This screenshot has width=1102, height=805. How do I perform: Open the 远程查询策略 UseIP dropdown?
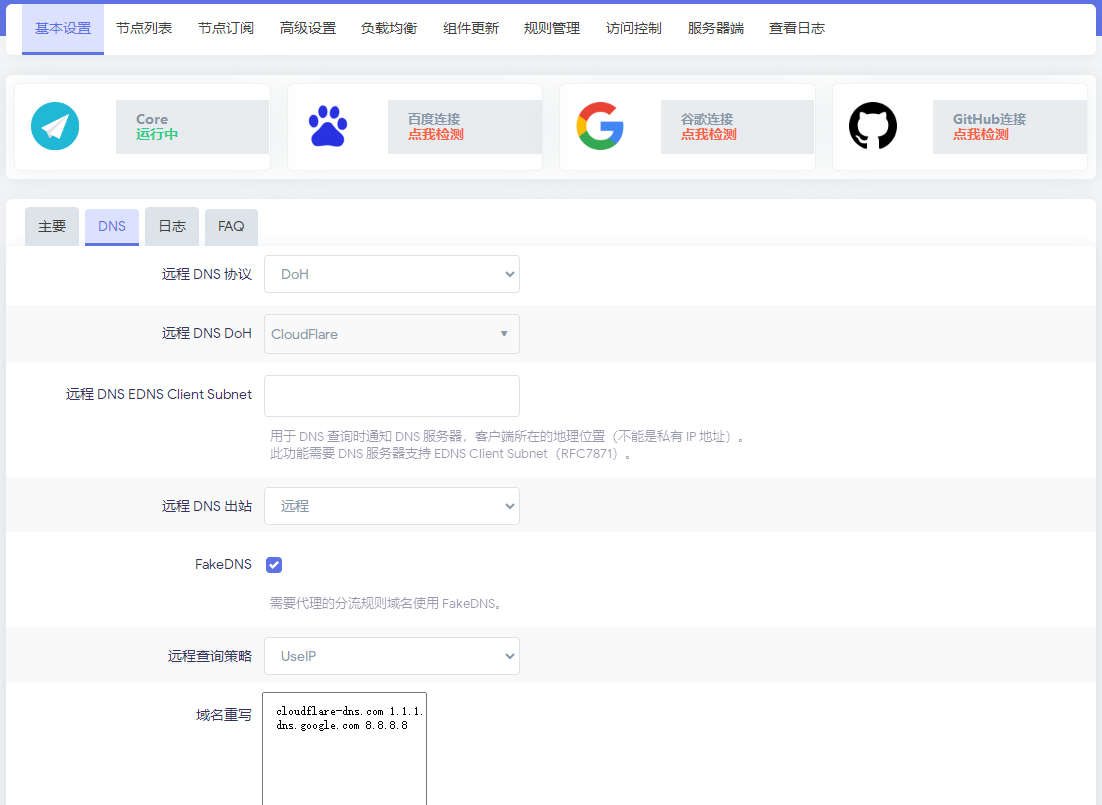(x=391, y=656)
